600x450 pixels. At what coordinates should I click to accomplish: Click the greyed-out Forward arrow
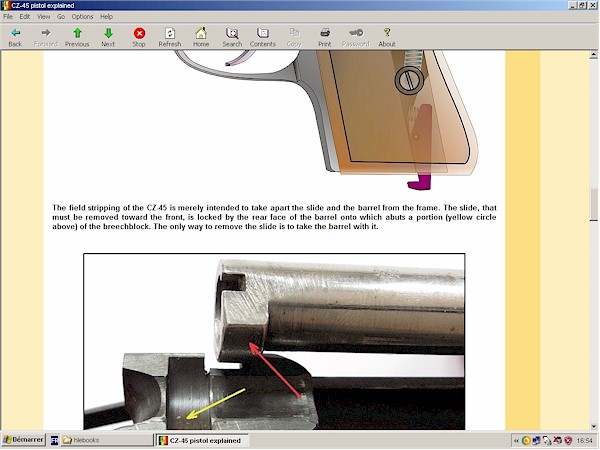pos(46,37)
